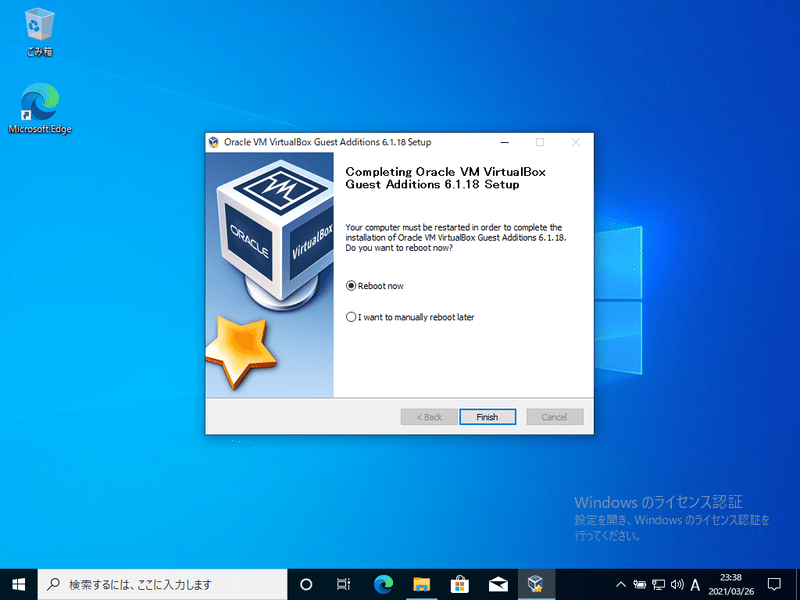Image resolution: width=800 pixels, height=600 pixels.
Task: Choose I want to manually reboot later
Action: [410, 317]
